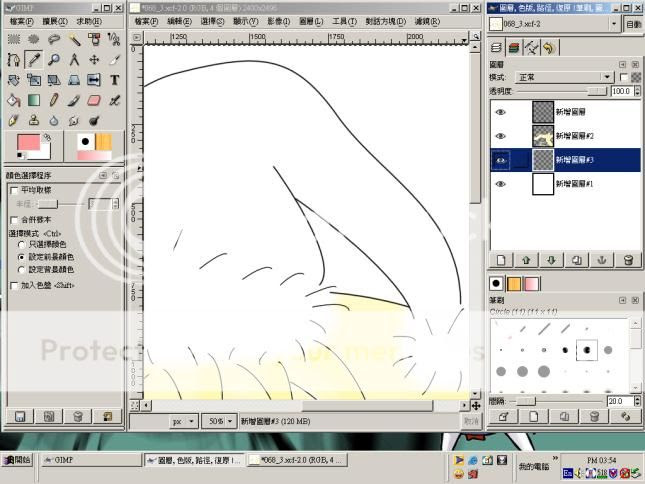
Task: Select the Flip tool
Action: [x=94, y=80]
